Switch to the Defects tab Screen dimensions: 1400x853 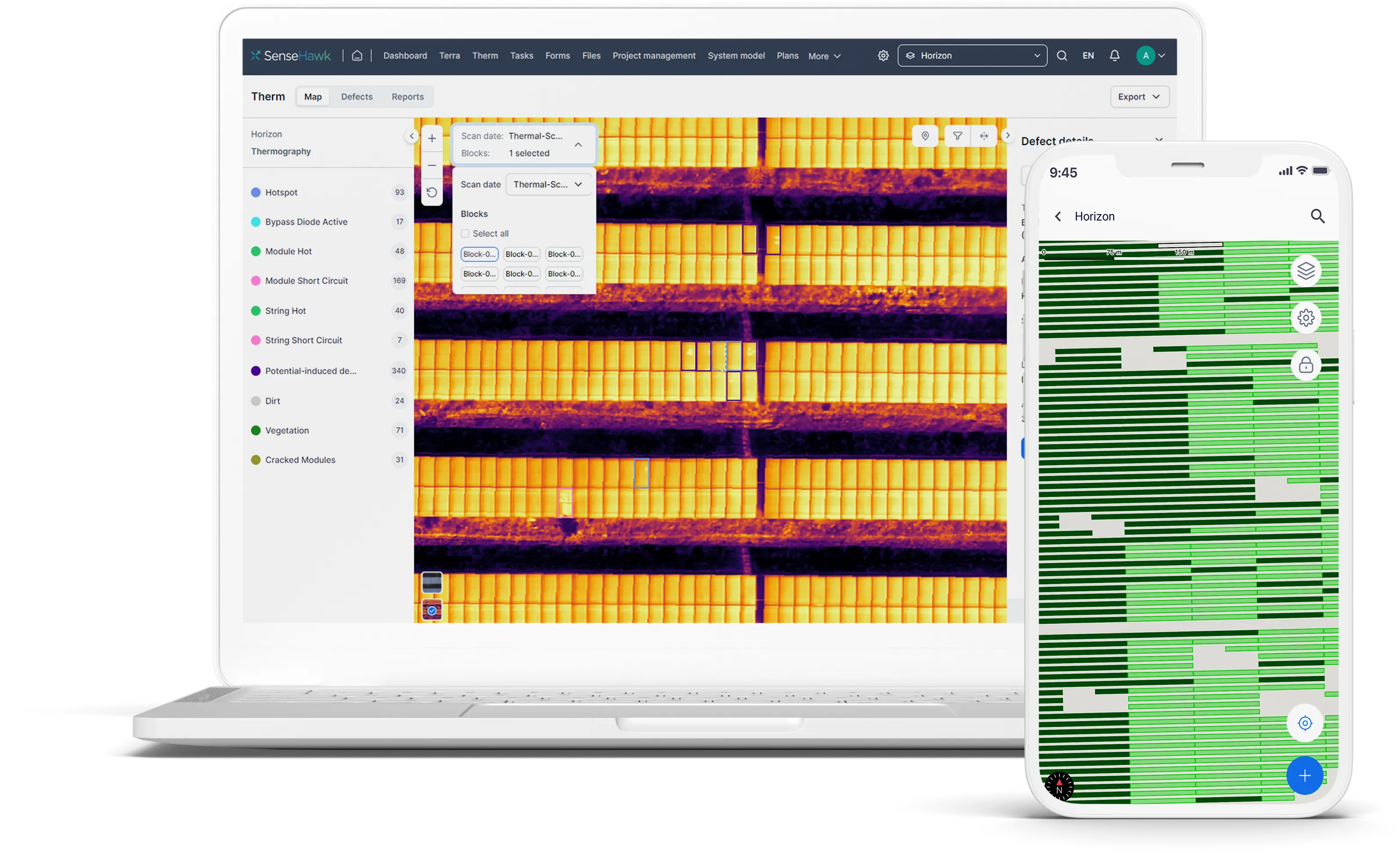coord(356,97)
